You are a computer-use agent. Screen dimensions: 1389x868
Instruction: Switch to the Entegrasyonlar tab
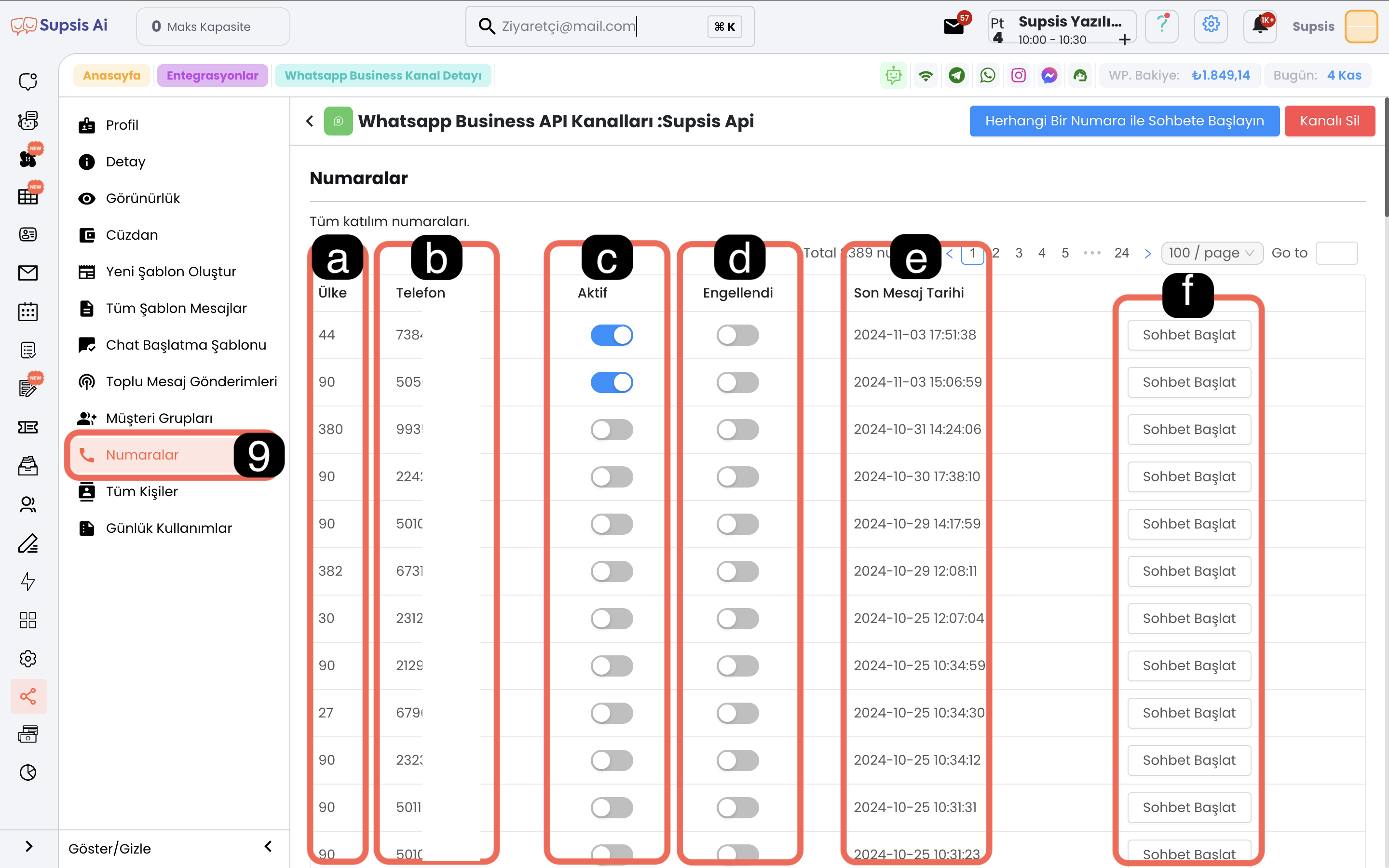tap(212, 75)
